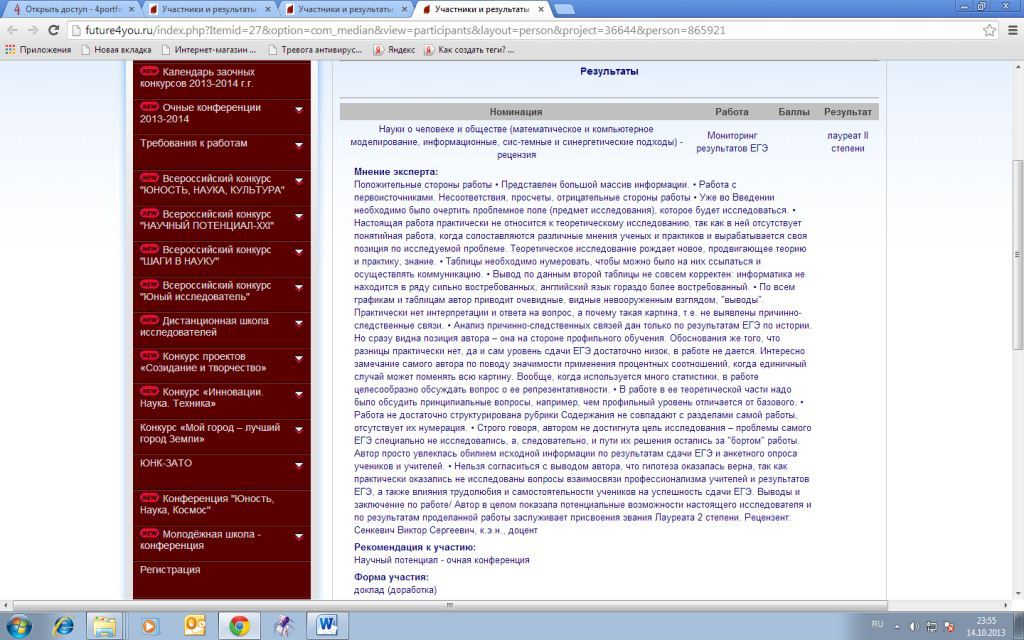Open the Яндекс bookmark in the bookmarks bar
The height and width of the screenshot is (640, 1024).
[394, 49]
